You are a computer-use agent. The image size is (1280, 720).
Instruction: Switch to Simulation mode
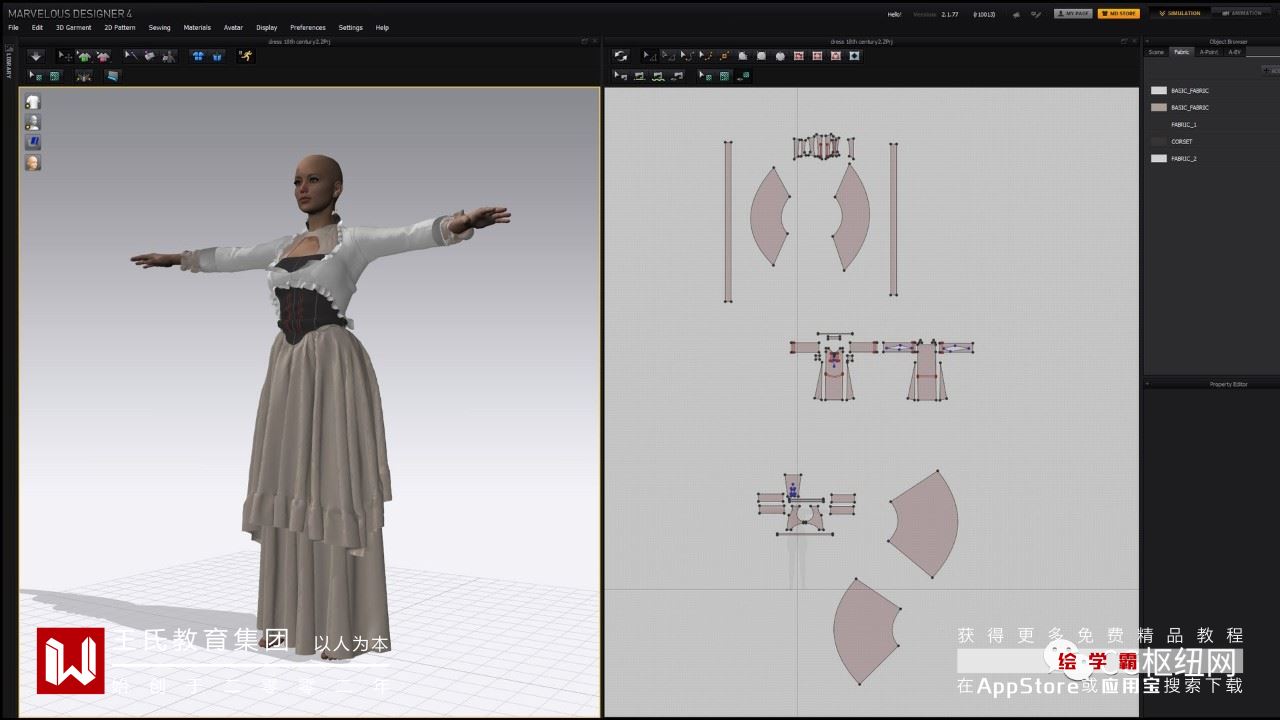click(x=1180, y=14)
